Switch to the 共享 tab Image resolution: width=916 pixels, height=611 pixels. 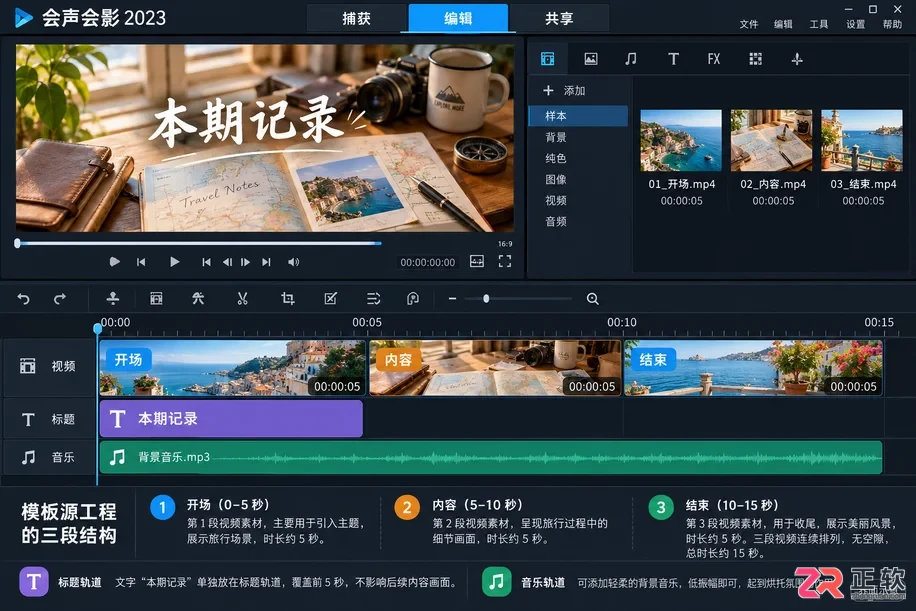559,18
